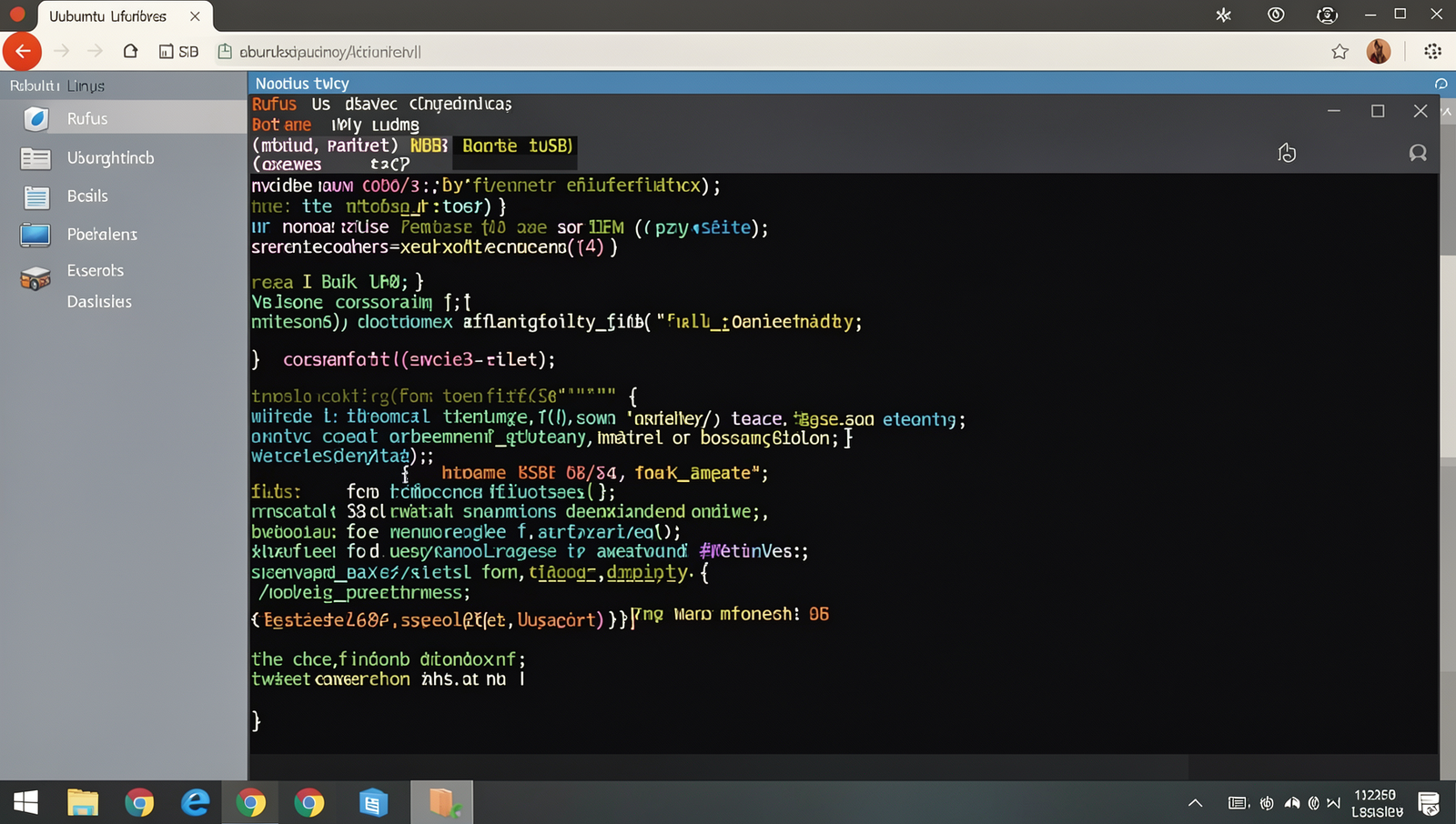Click the camera-like icon in the title bar
The width and height of the screenshot is (1456, 824).
pos(1327,15)
